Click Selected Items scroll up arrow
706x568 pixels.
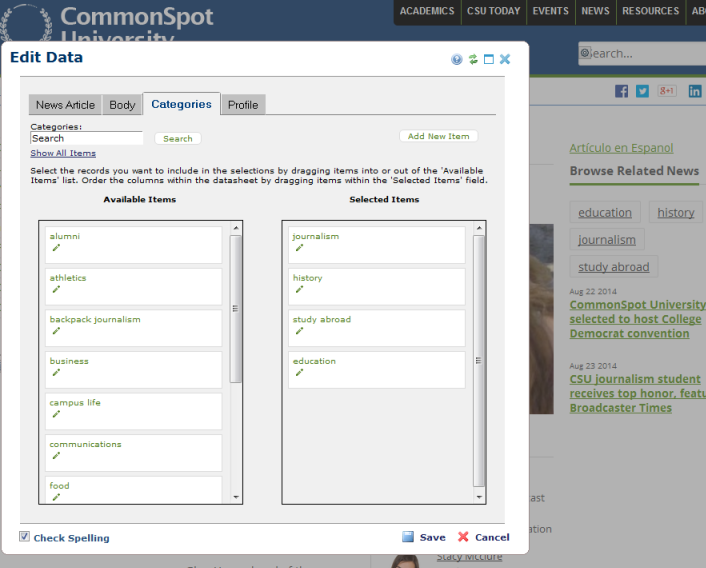click(479, 228)
